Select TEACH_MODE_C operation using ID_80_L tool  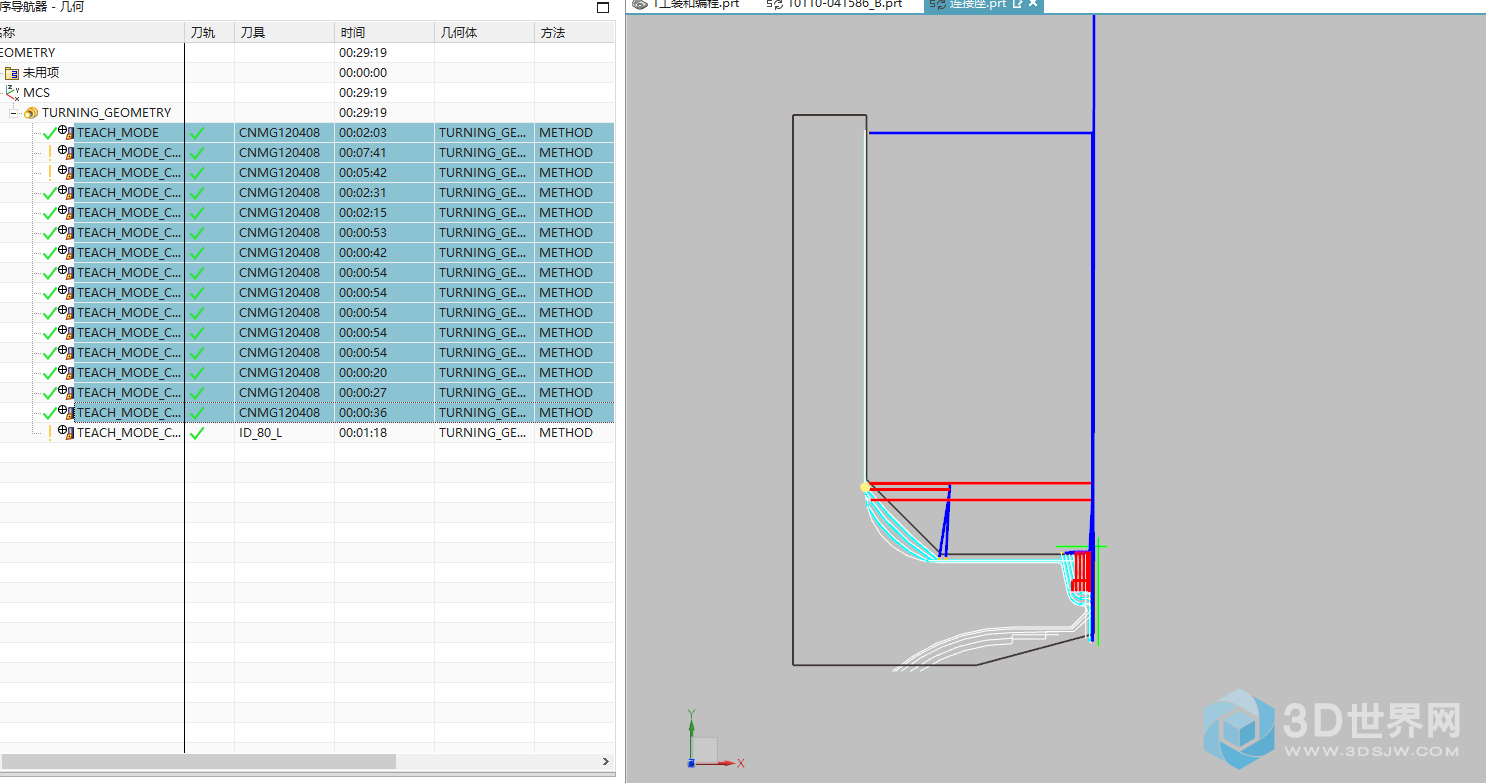click(129, 433)
